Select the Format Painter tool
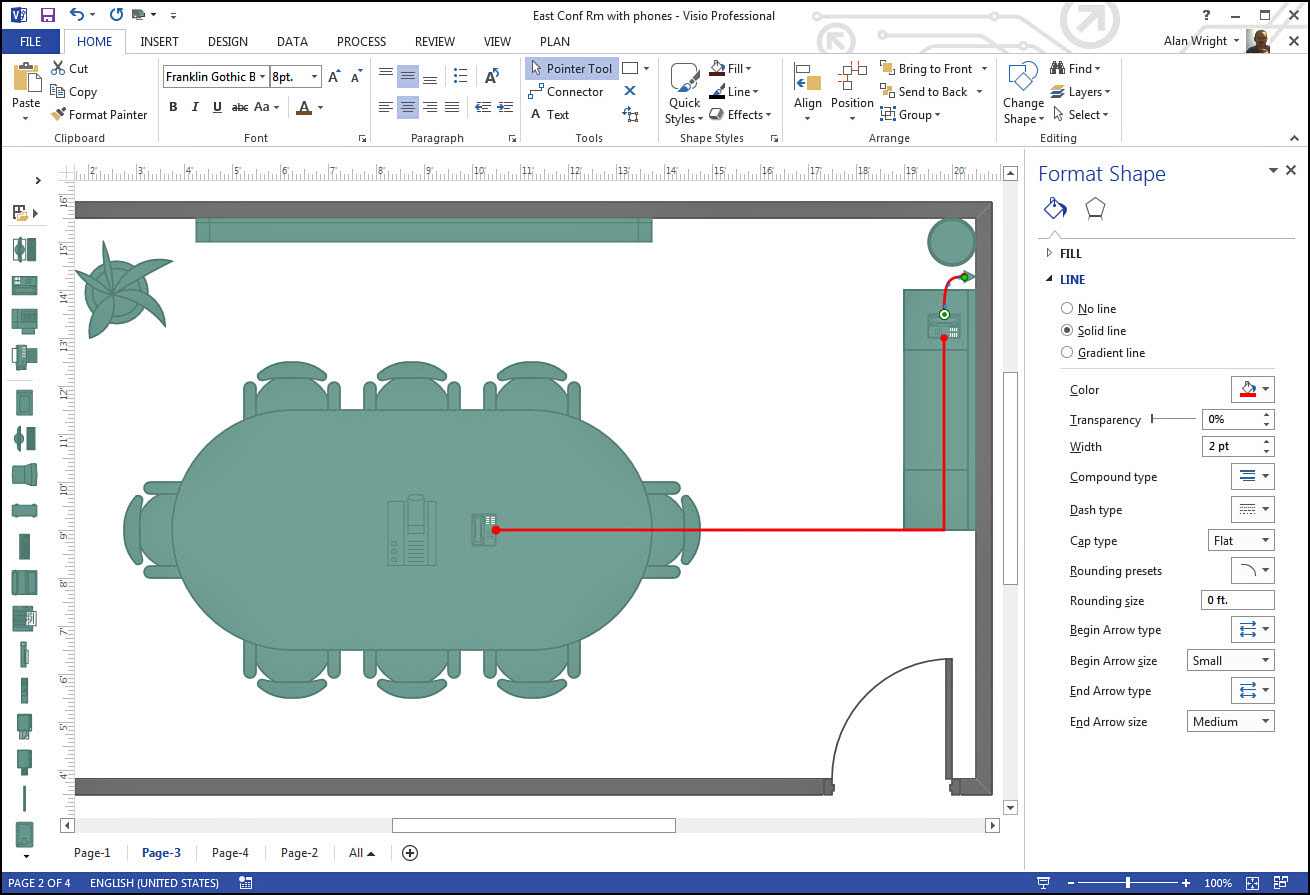 click(x=98, y=114)
